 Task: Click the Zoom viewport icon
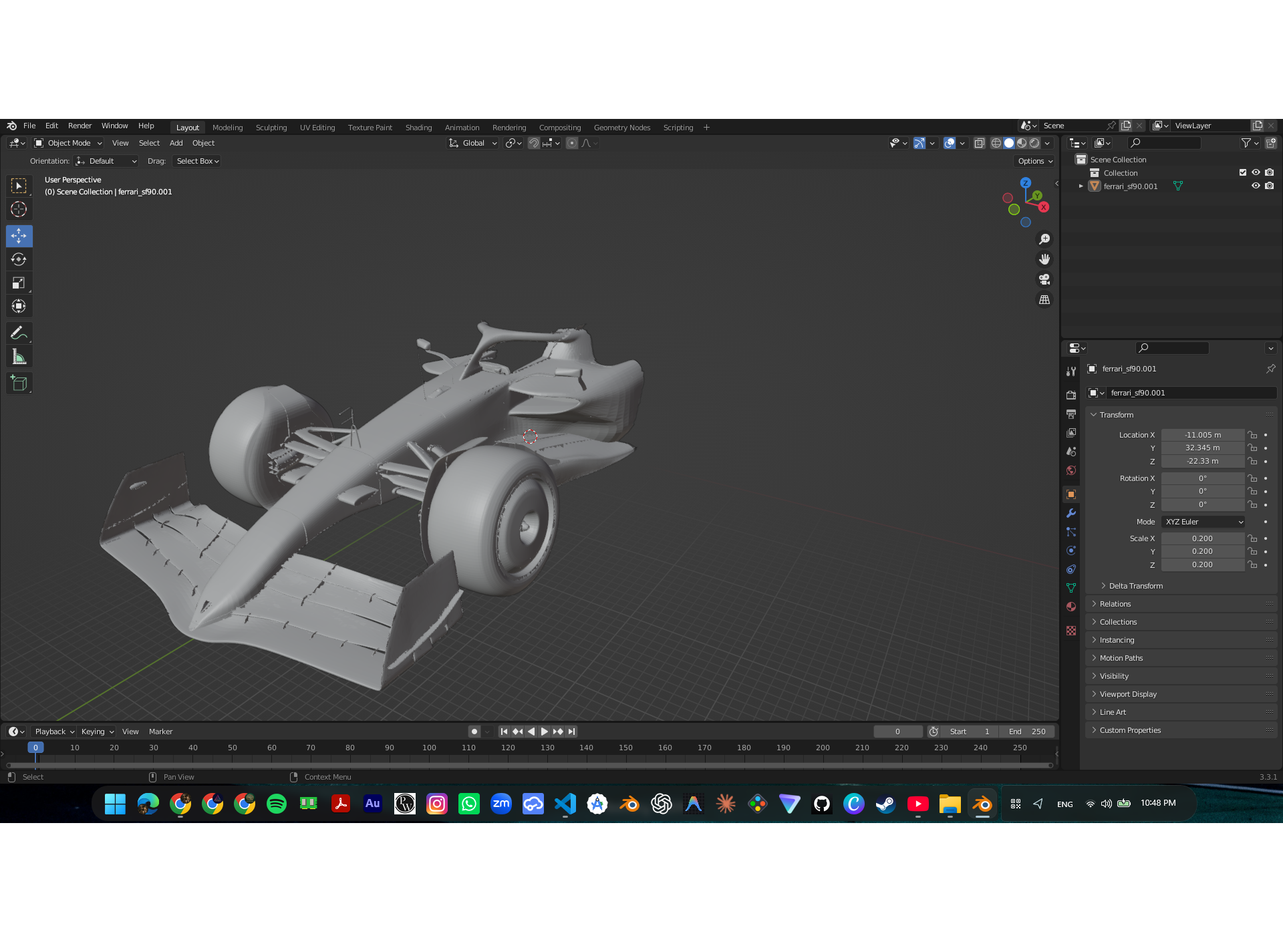pyautogui.click(x=1044, y=239)
